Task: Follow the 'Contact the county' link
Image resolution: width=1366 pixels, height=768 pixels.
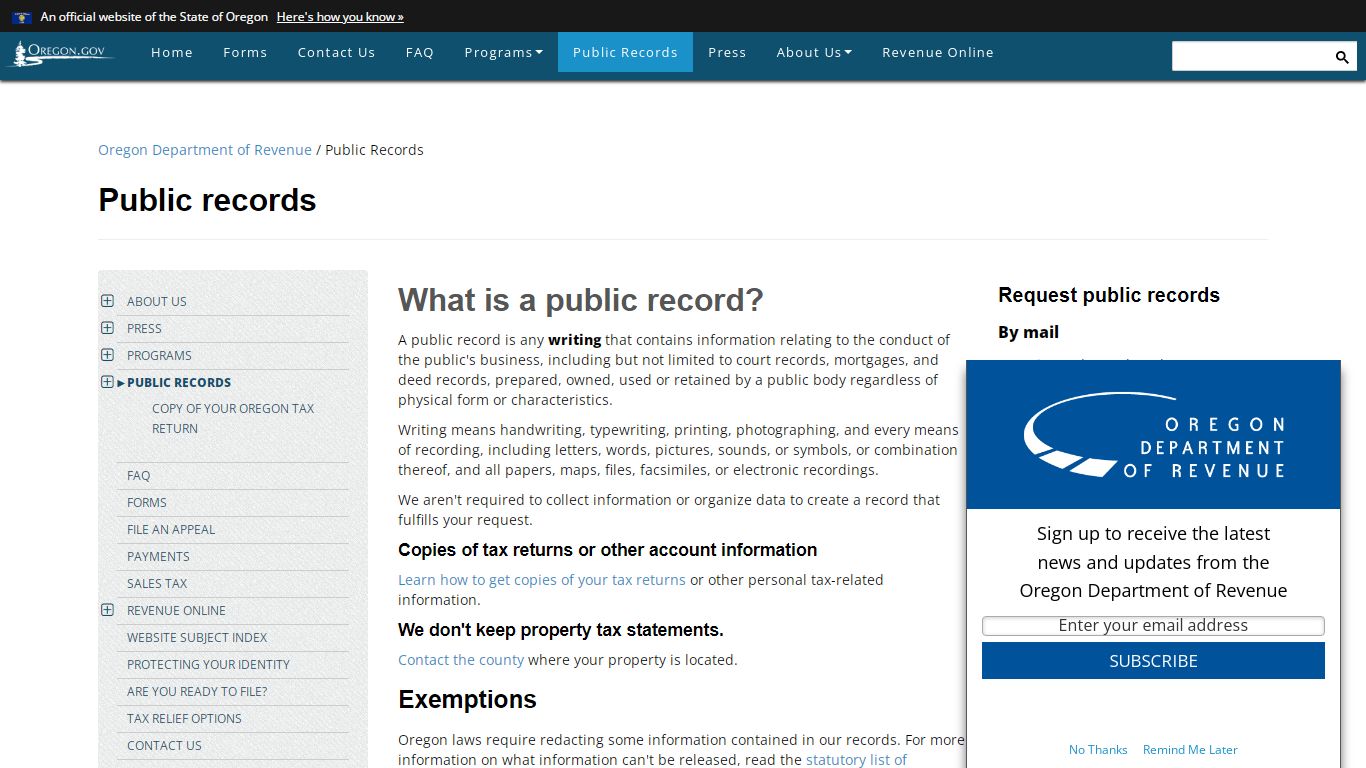Action: click(x=461, y=660)
